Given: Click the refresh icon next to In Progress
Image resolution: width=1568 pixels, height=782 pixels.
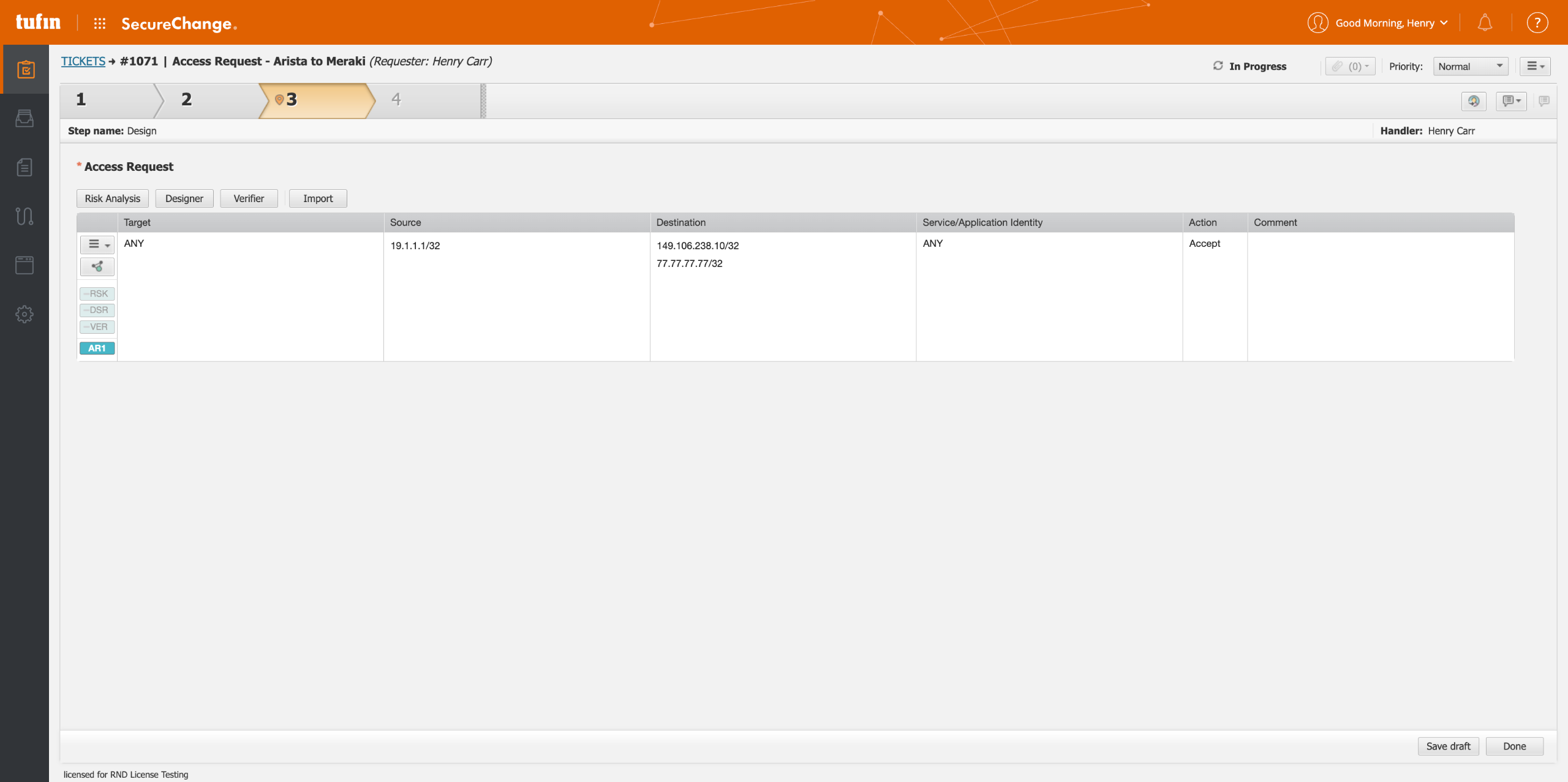Looking at the screenshot, I should pos(1218,66).
